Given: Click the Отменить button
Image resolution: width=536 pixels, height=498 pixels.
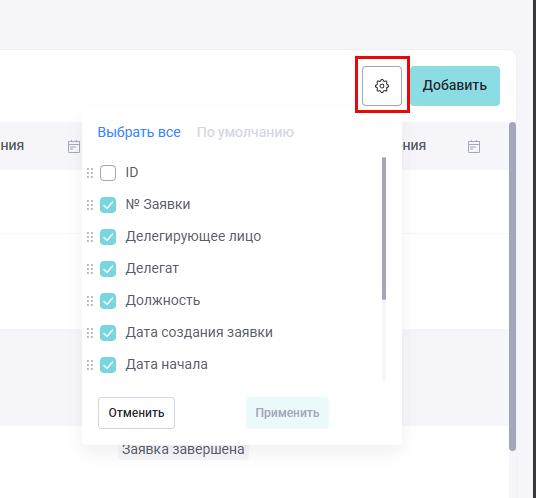Looking at the screenshot, I should (136, 413).
